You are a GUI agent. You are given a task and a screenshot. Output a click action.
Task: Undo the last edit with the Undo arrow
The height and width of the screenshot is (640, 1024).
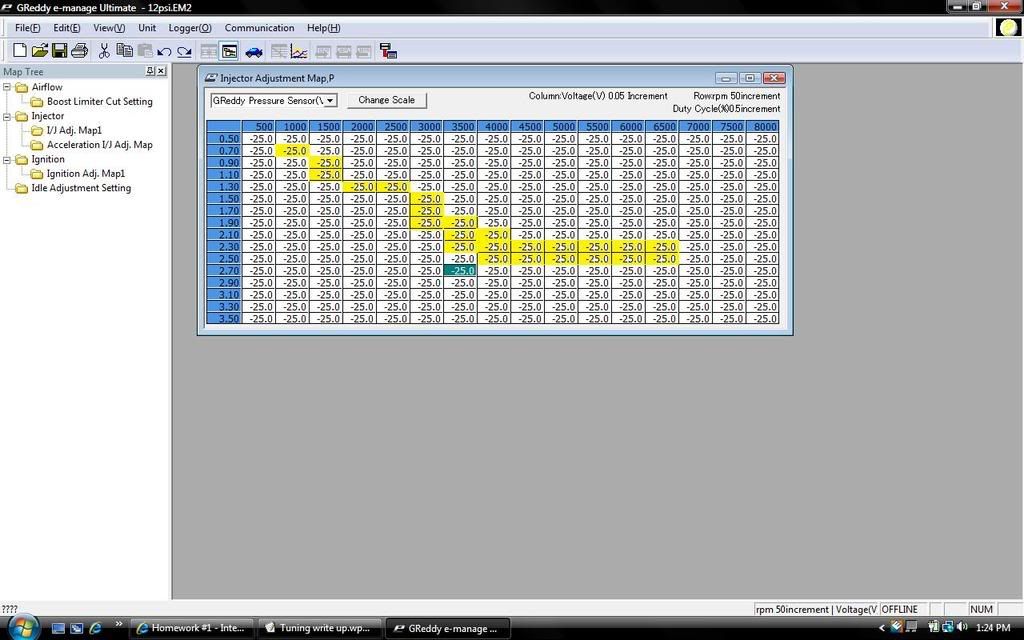164,52
